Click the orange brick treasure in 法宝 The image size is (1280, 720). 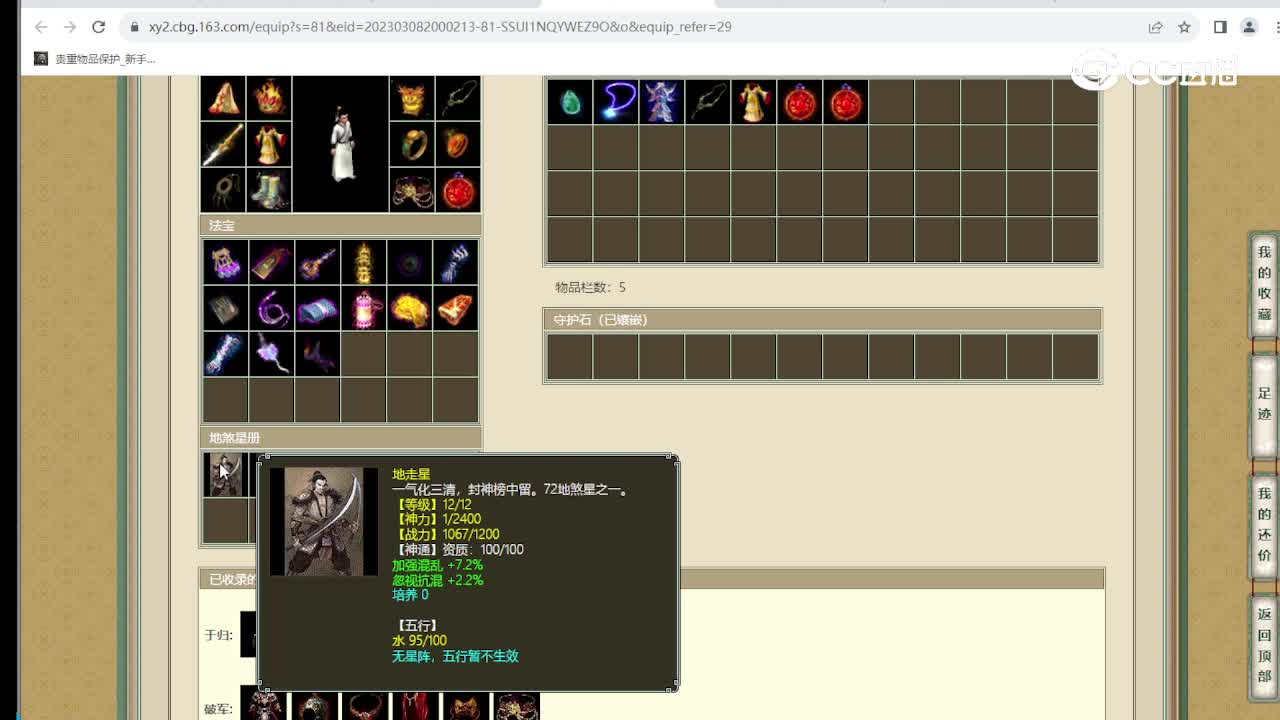(x=455, y=308)
